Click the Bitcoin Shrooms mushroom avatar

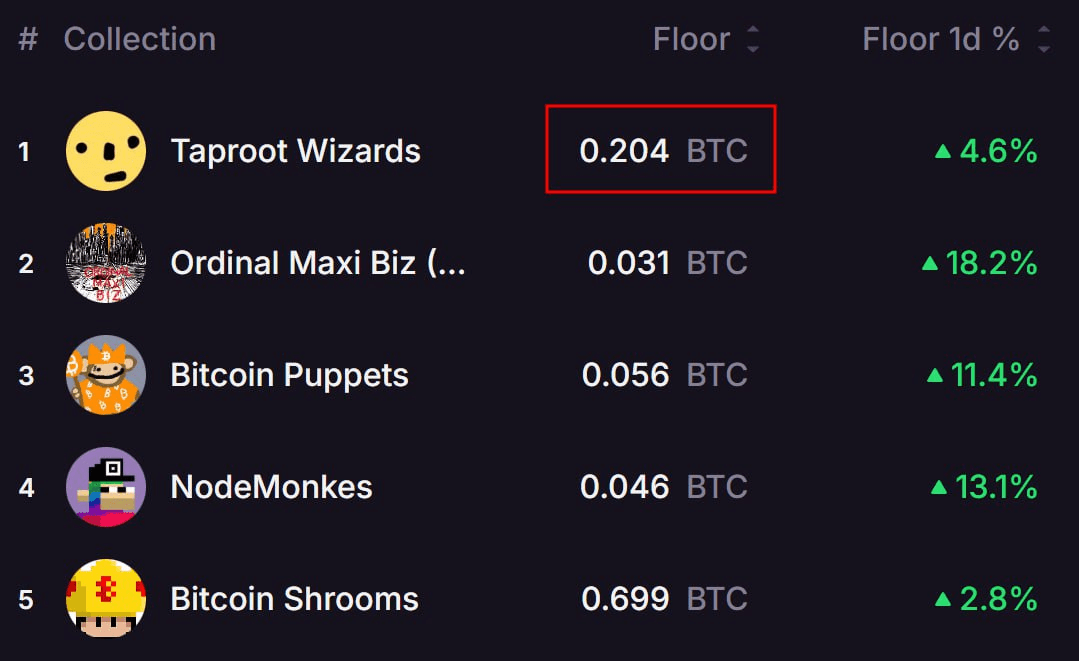tap(106, 599)
